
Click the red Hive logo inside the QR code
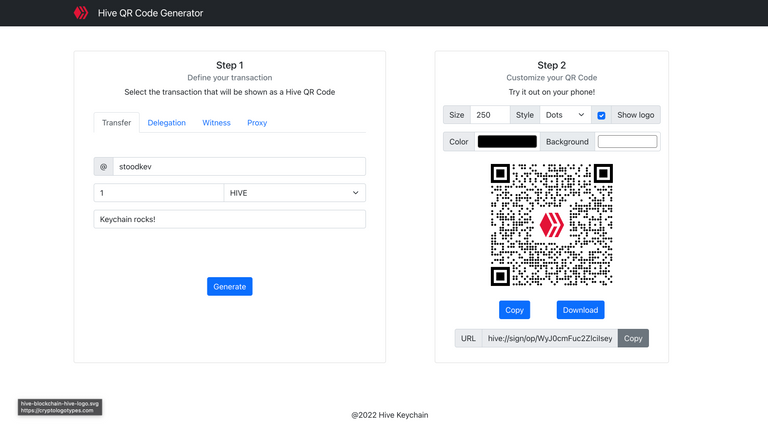(552, 225)
